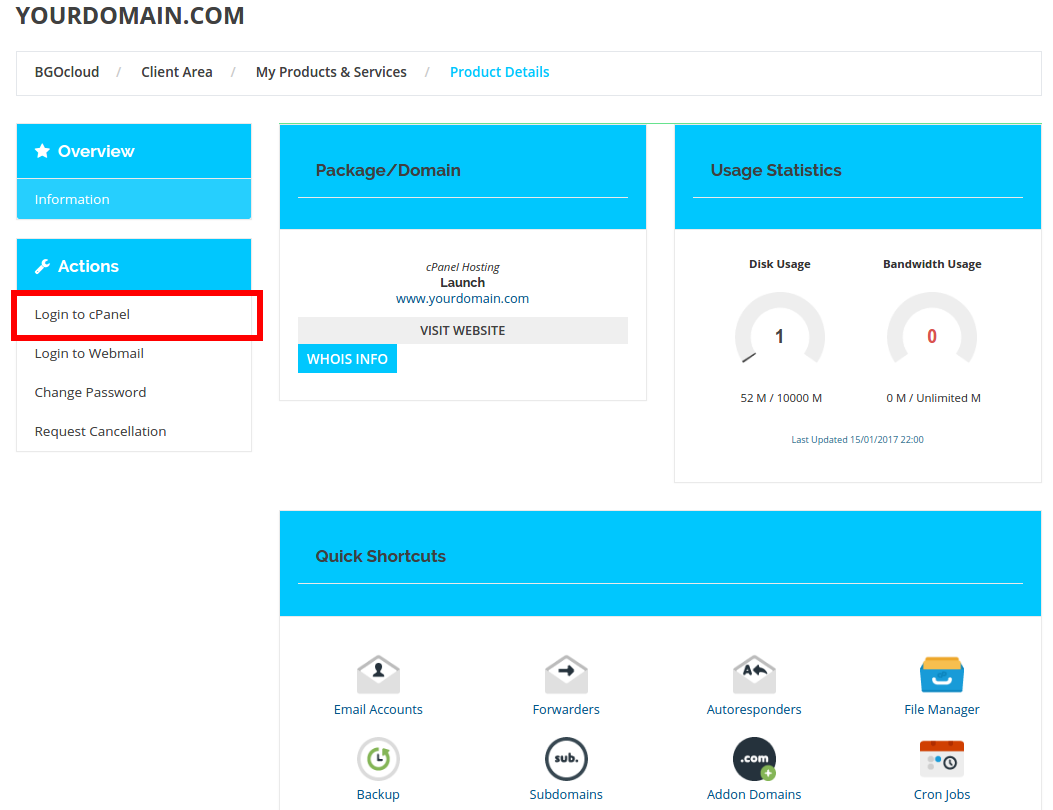Click the File Manager text link
The width and height of the screenshot is (1053, 810).
[942, 709]
